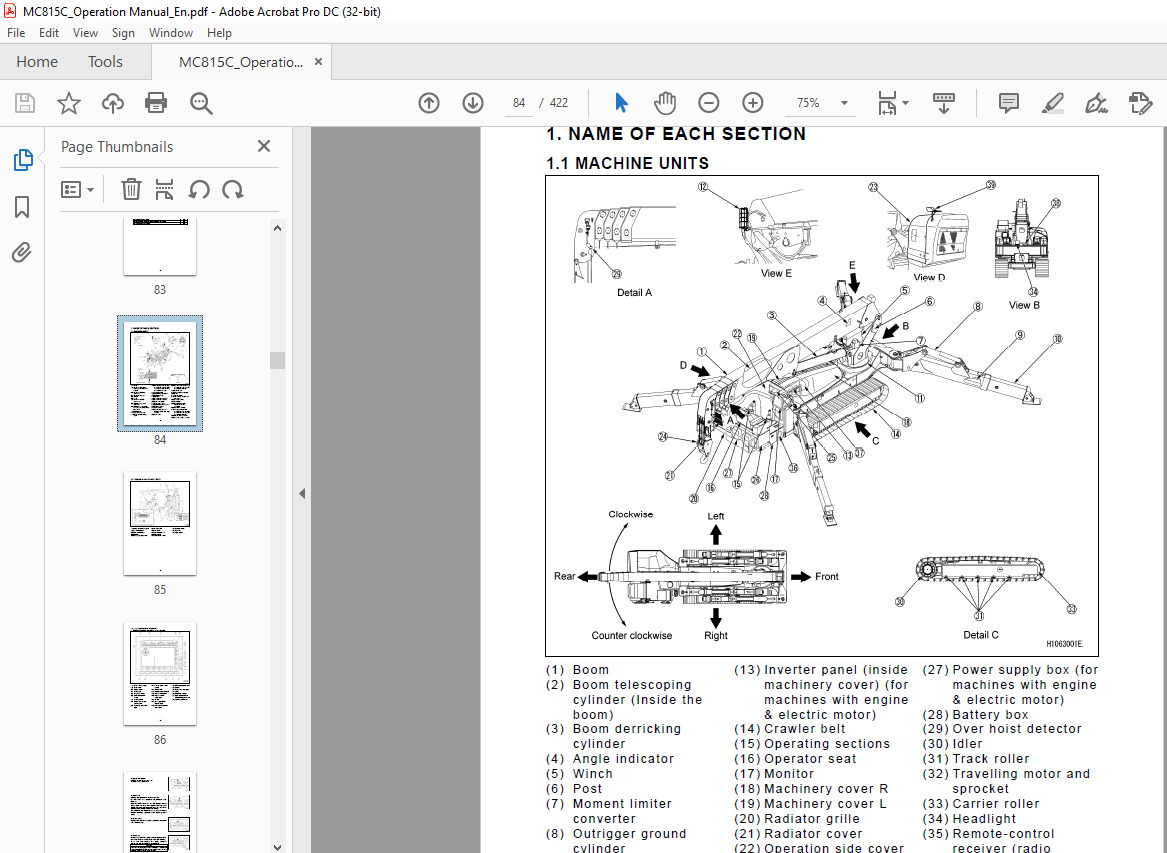
Task: Click the '1. NAME OF EACH SECTION' title
Action: [676, 134]
